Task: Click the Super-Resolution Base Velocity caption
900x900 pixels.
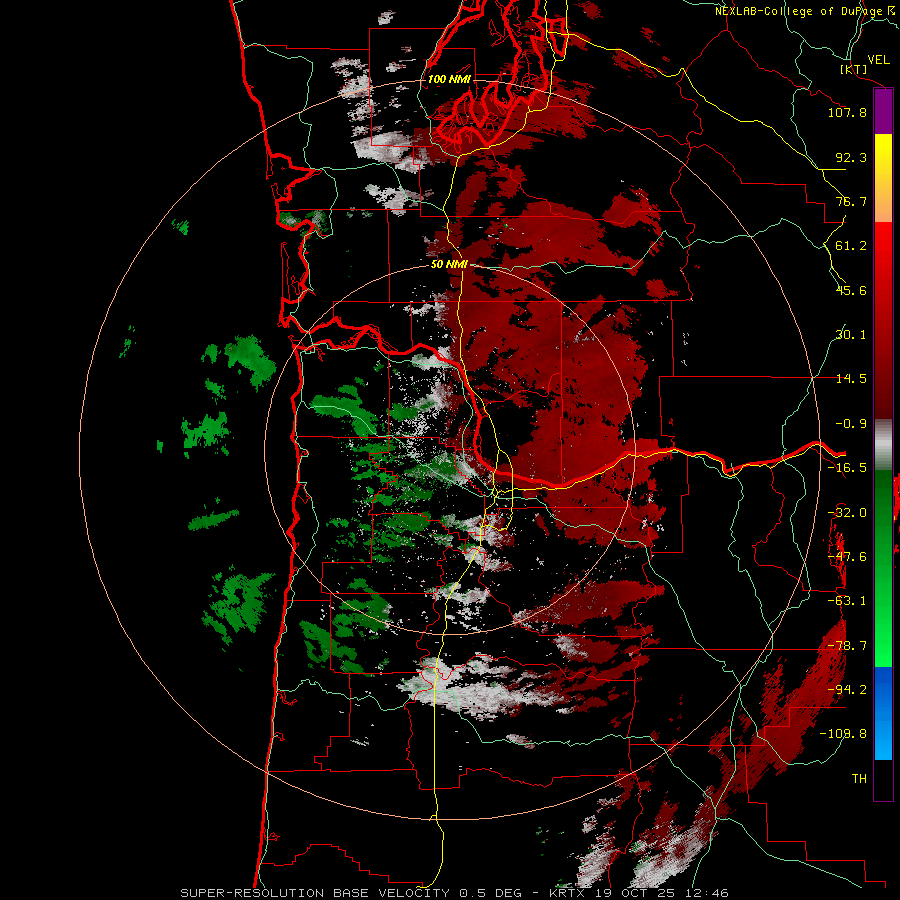Action: tap(455, 893)
